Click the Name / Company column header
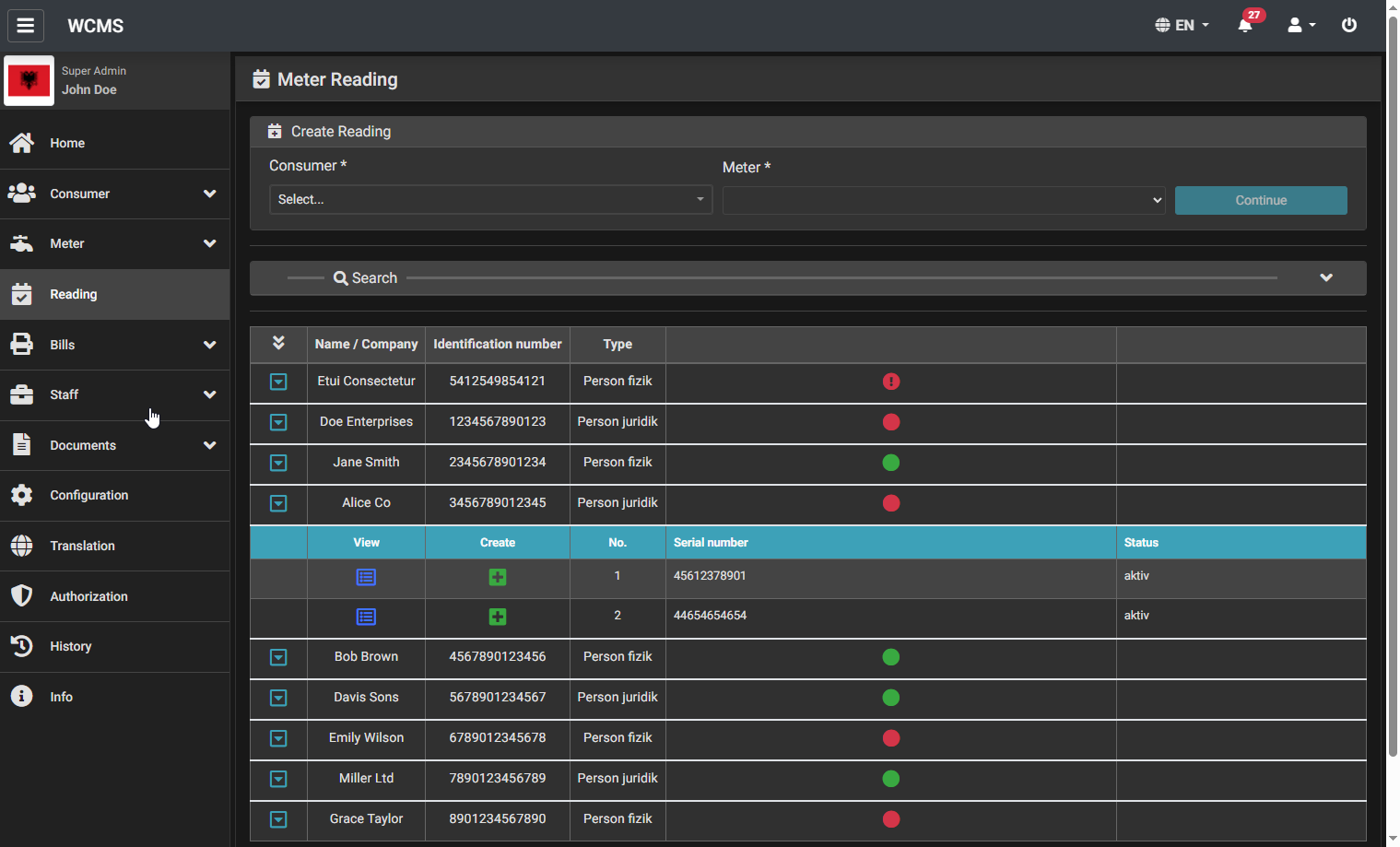 366,344
